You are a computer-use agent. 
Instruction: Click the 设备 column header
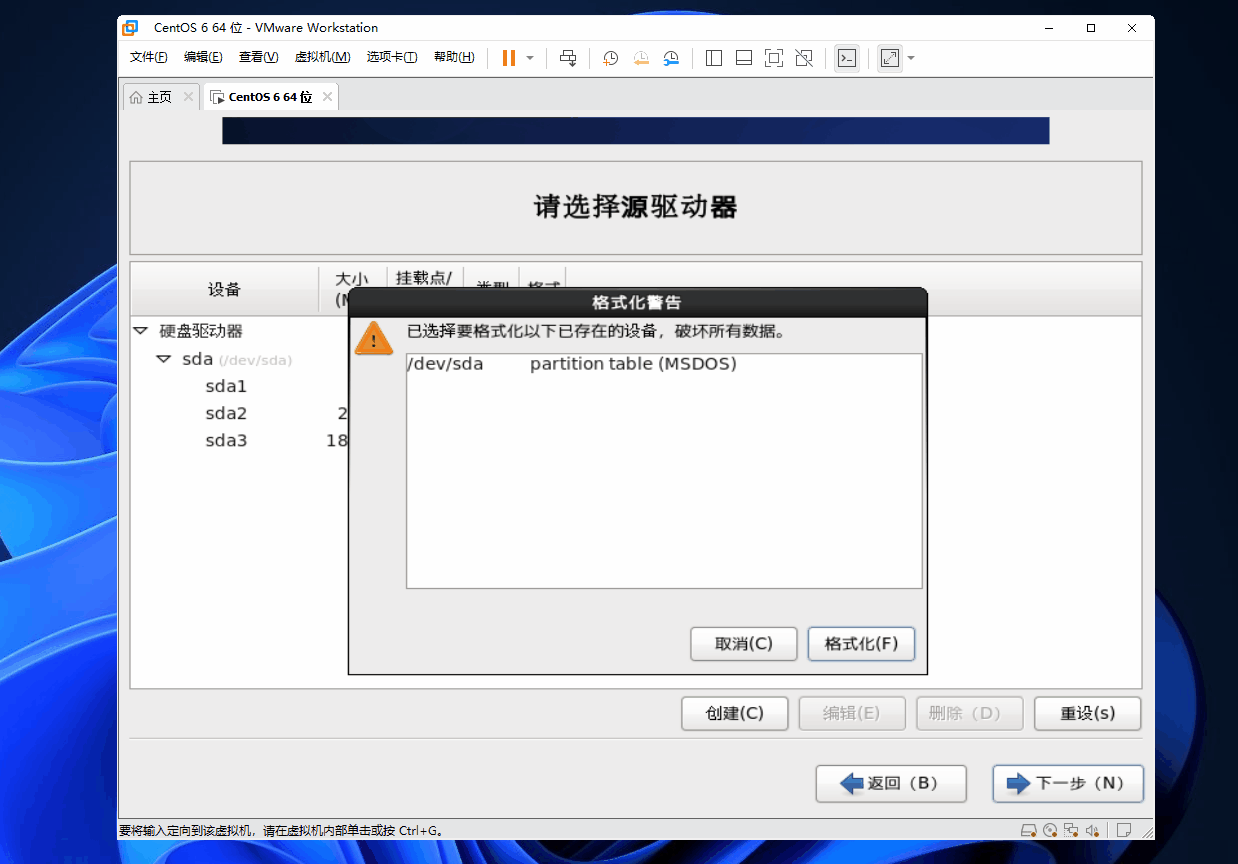(225, 290)
